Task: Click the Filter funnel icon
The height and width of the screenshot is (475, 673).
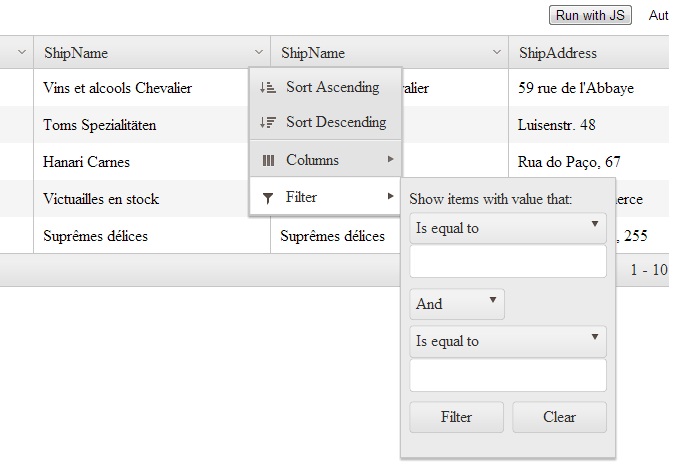Action: coord(267,198)
